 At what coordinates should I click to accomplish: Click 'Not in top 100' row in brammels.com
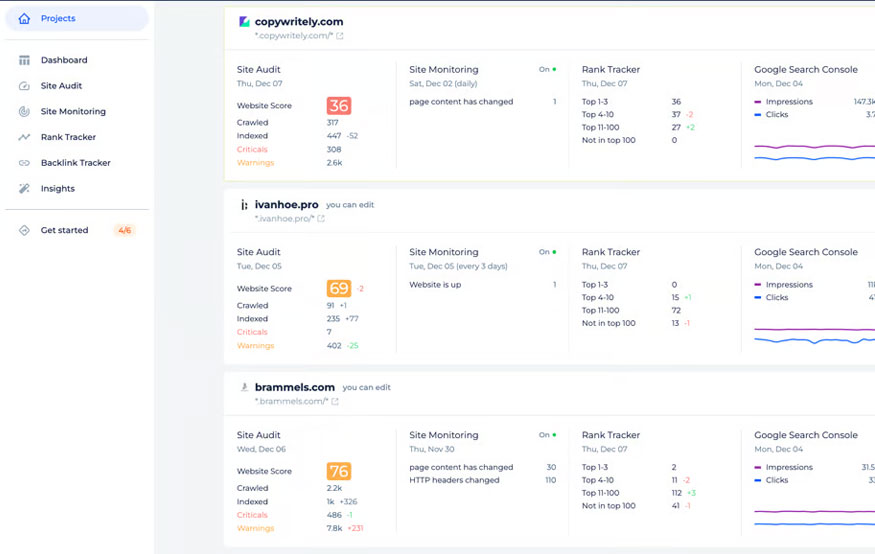coord(636,506)
